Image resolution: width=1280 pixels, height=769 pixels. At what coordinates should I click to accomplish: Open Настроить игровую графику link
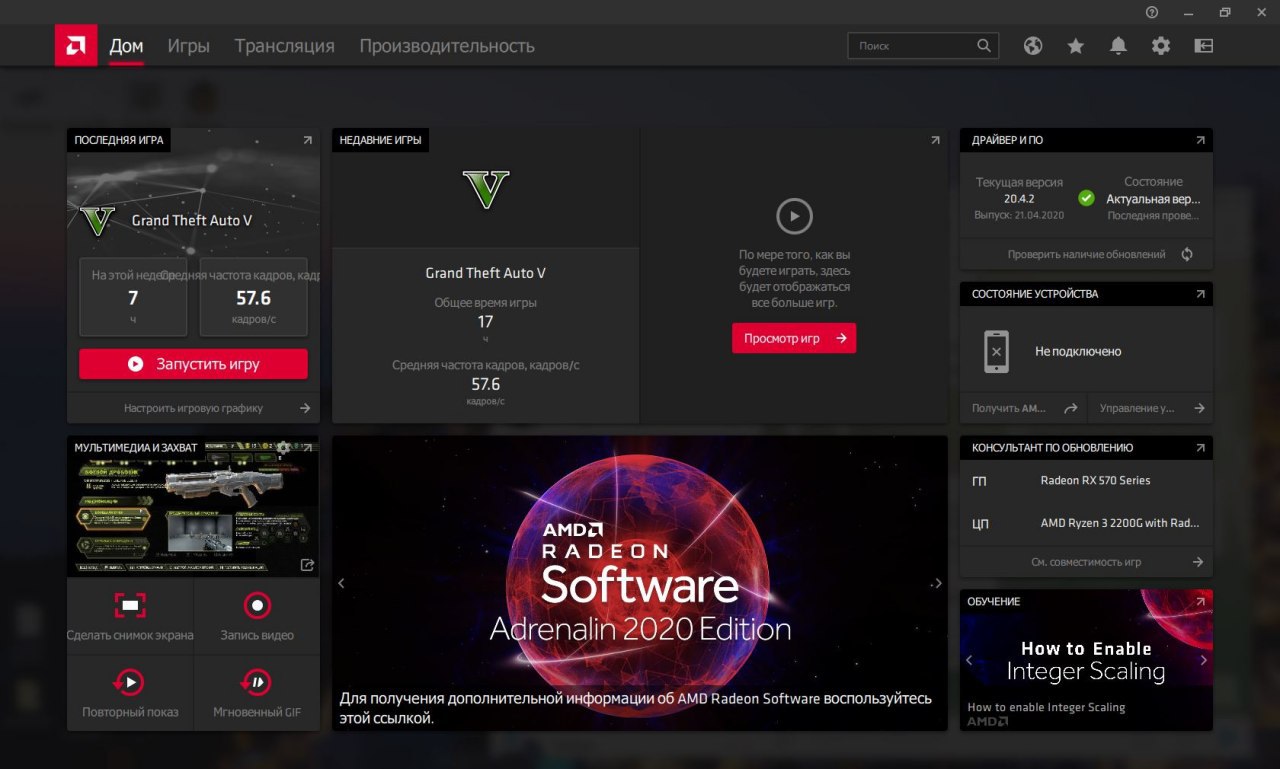(194, 408)
